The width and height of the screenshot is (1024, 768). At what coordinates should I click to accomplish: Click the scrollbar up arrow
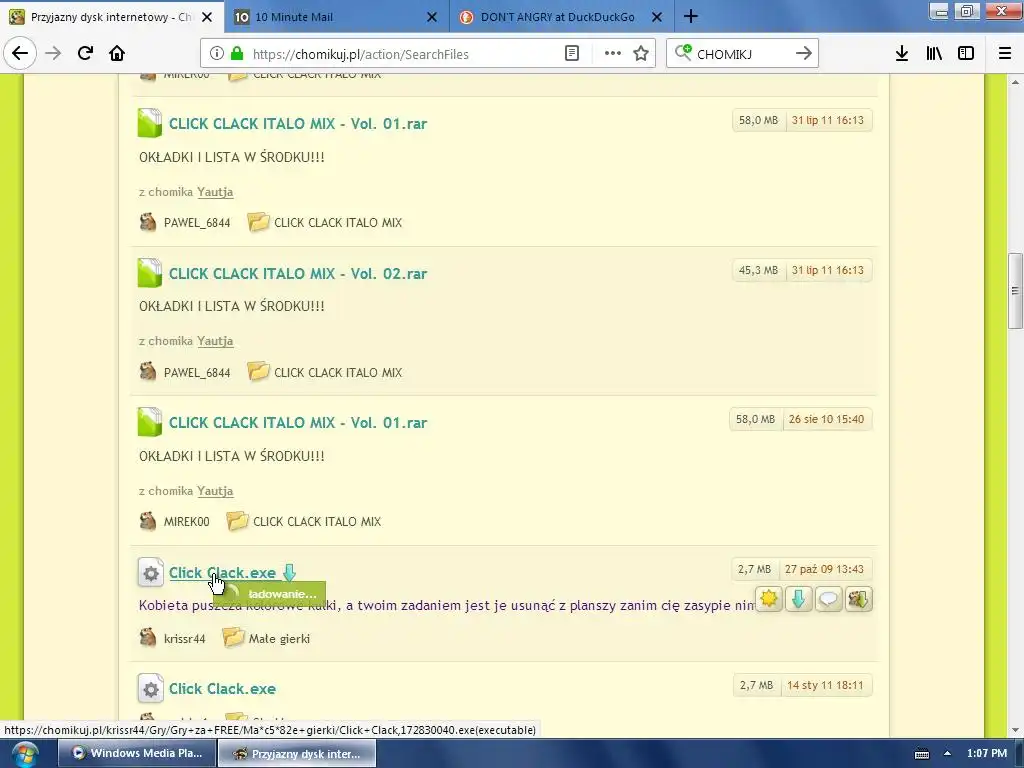pyautogui.click(x=1015, y=82)
